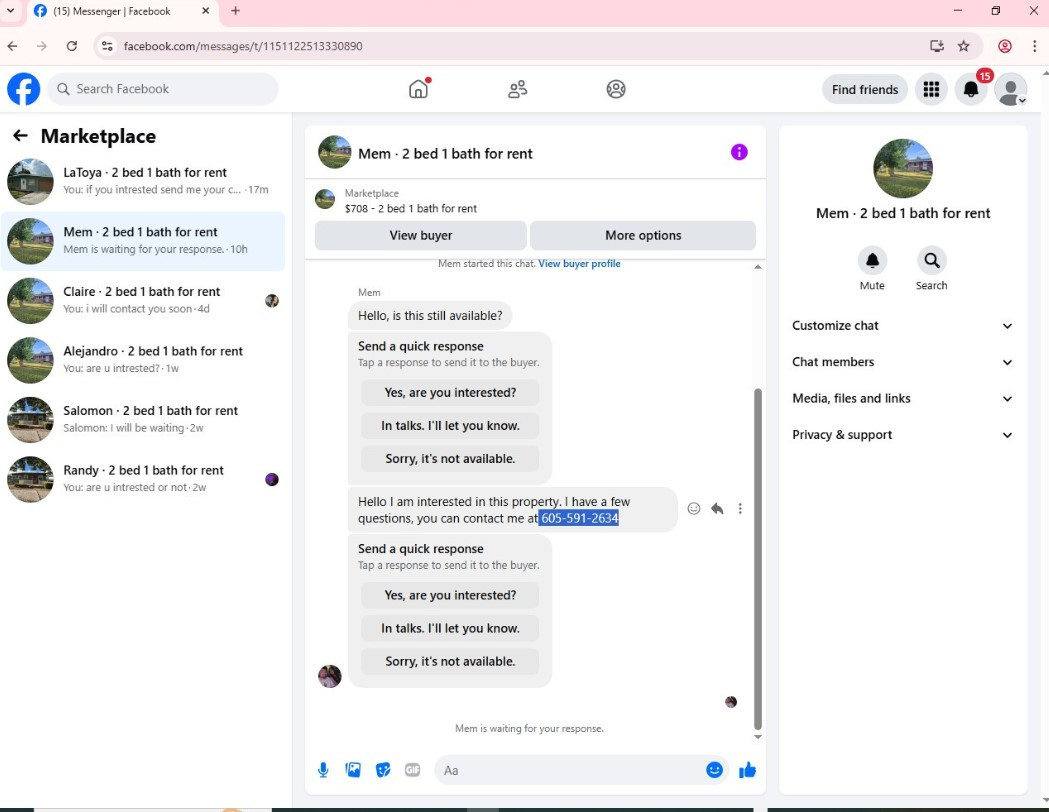Screen dimensions: 1049x812
Task: Open the Facebook logo home link
Action: (x=23, y=89)
